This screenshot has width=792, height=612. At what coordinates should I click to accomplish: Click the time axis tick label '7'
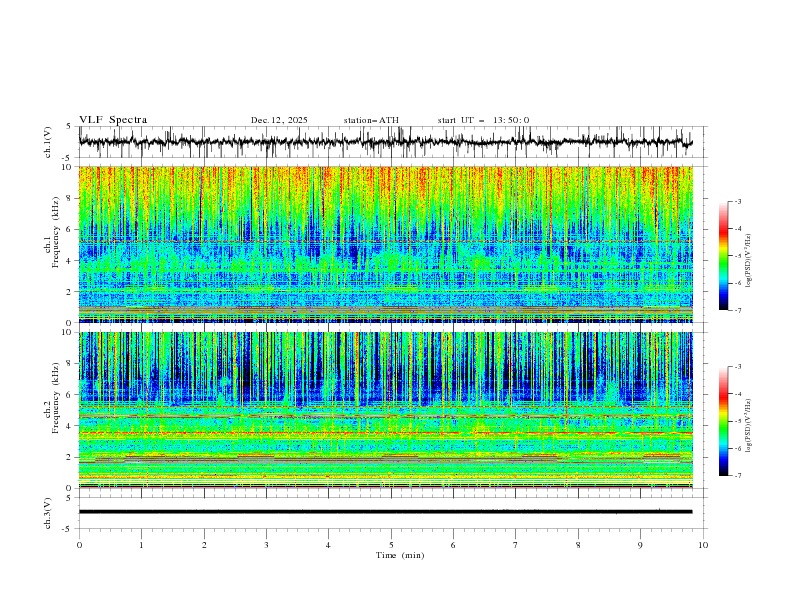[516, 545]
